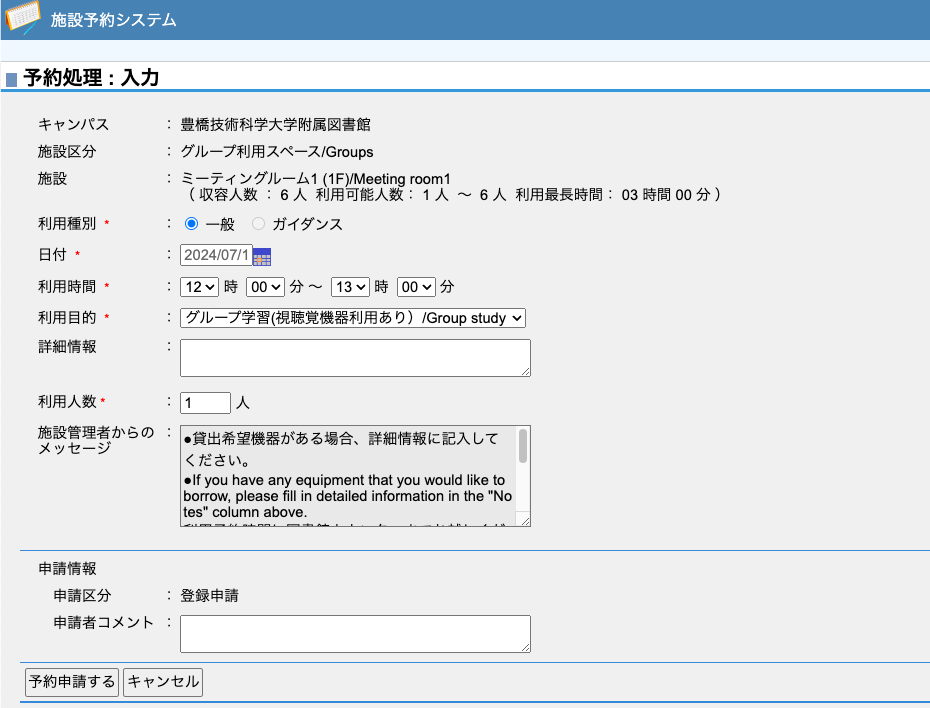Click the 登録申請 application type text
This screenshot has width=930, height=708.
tap(209, 595)
